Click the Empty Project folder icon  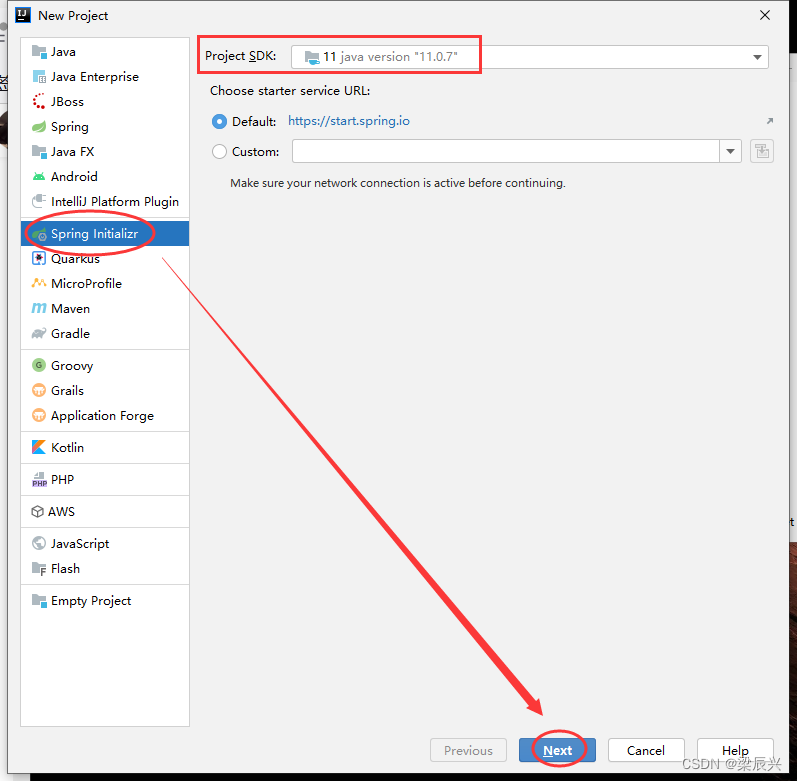[x=39, y=601]
